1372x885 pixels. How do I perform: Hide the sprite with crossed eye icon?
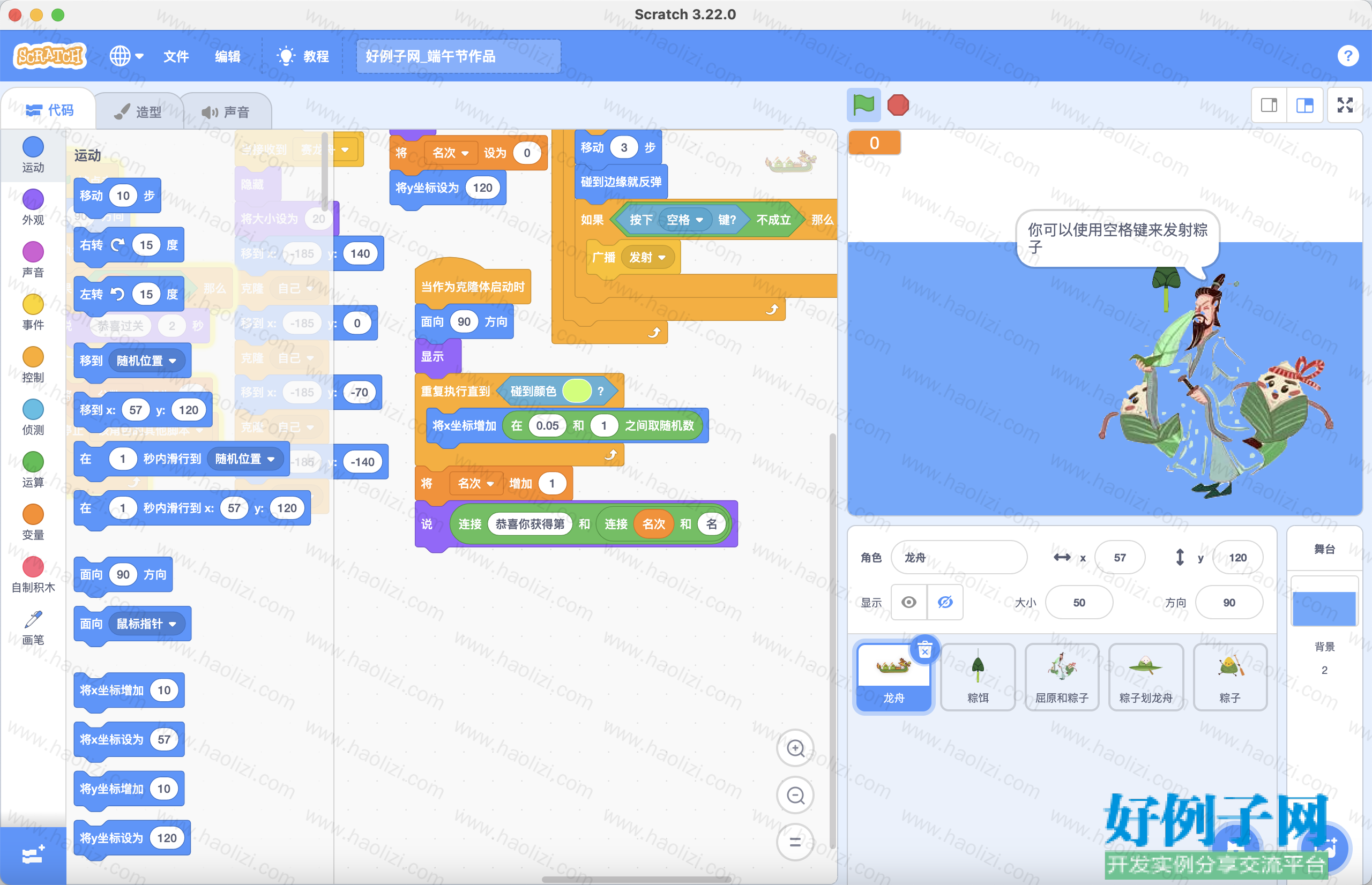click(x=945, y=602)
